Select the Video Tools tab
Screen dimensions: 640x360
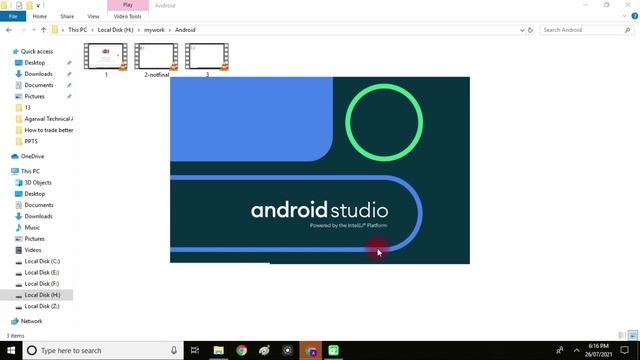[x=127, y=16]
